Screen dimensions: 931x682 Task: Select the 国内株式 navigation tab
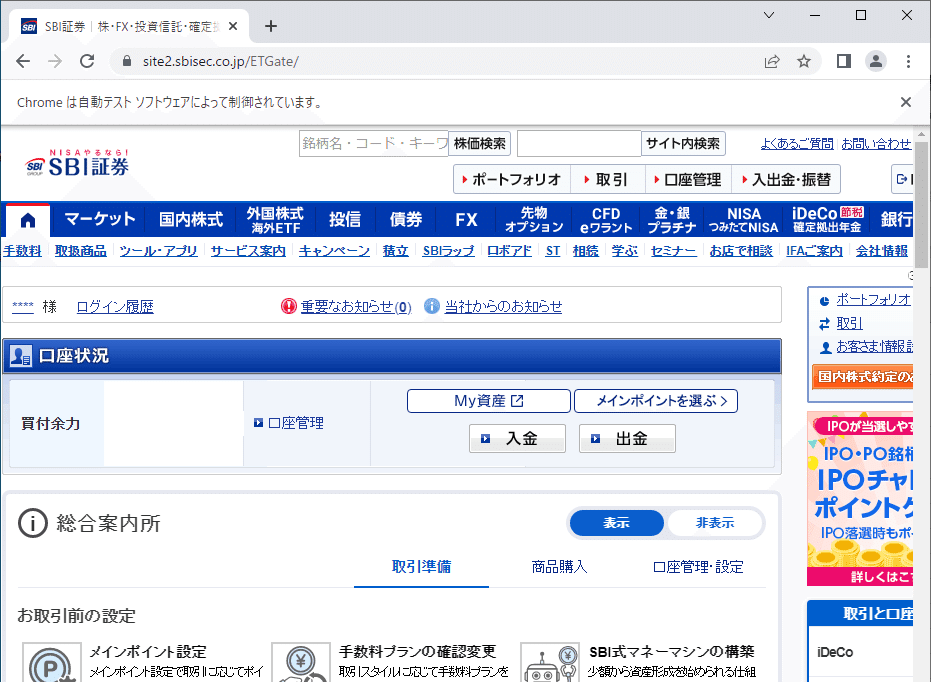pos(191,219)
